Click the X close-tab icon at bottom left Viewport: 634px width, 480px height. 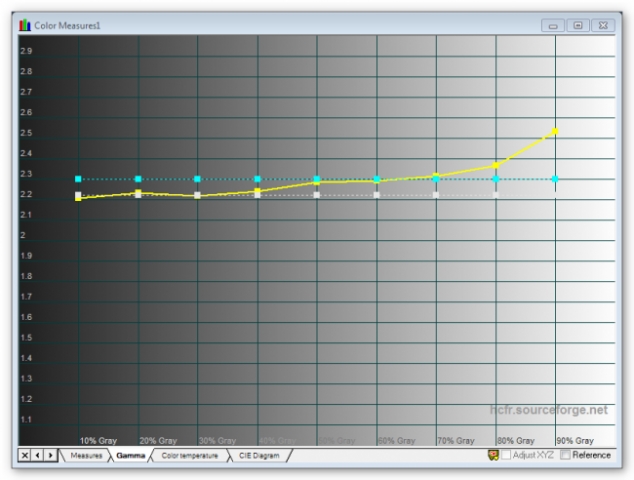25,456
